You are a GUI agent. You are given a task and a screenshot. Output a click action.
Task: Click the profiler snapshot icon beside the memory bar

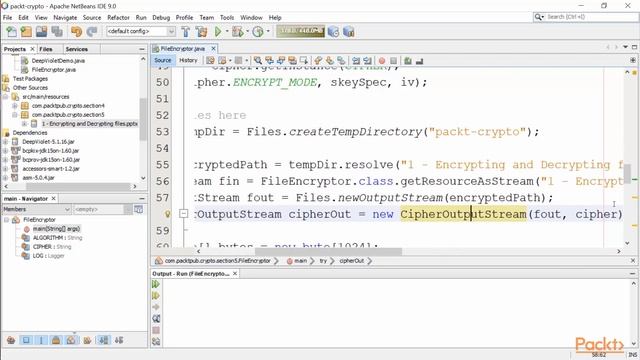333,31
